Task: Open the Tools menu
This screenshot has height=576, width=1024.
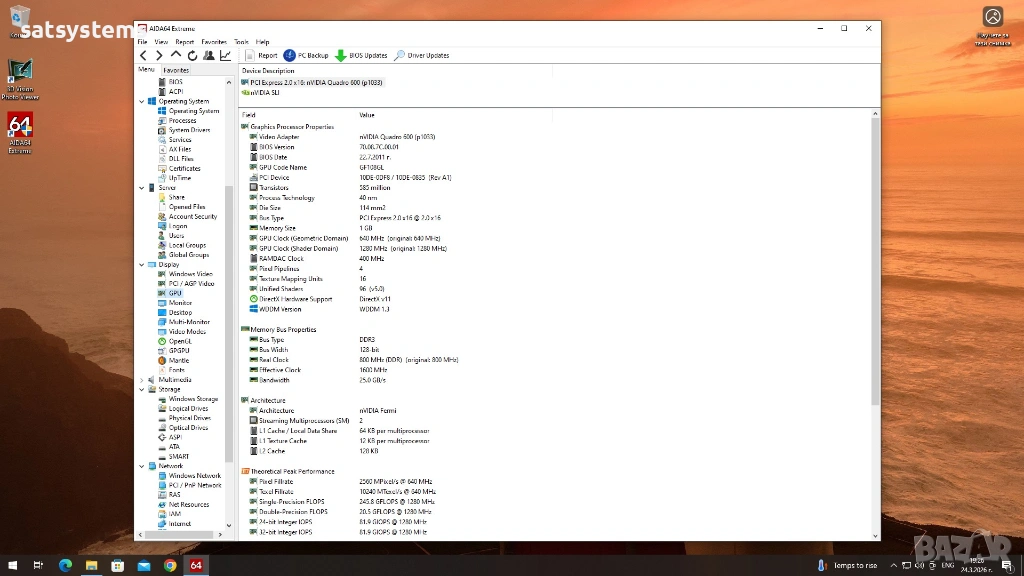Action: click(241, 42)
